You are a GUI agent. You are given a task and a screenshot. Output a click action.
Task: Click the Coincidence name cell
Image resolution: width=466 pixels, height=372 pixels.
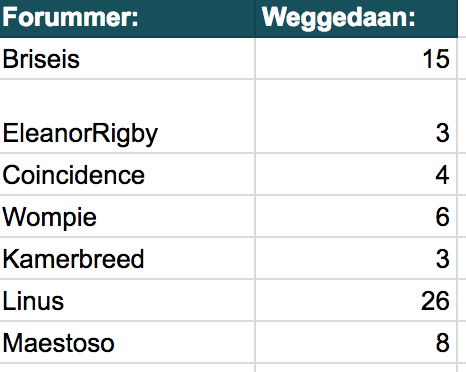pos(127,174)
